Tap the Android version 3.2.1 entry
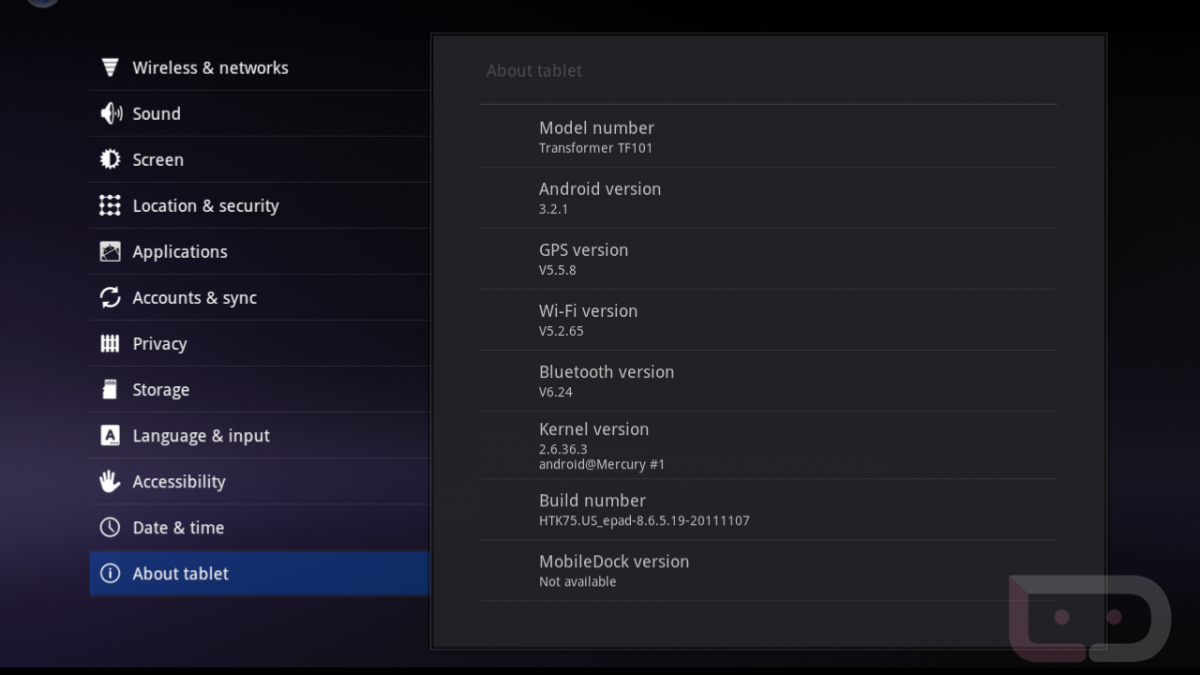 pos(767,198)
